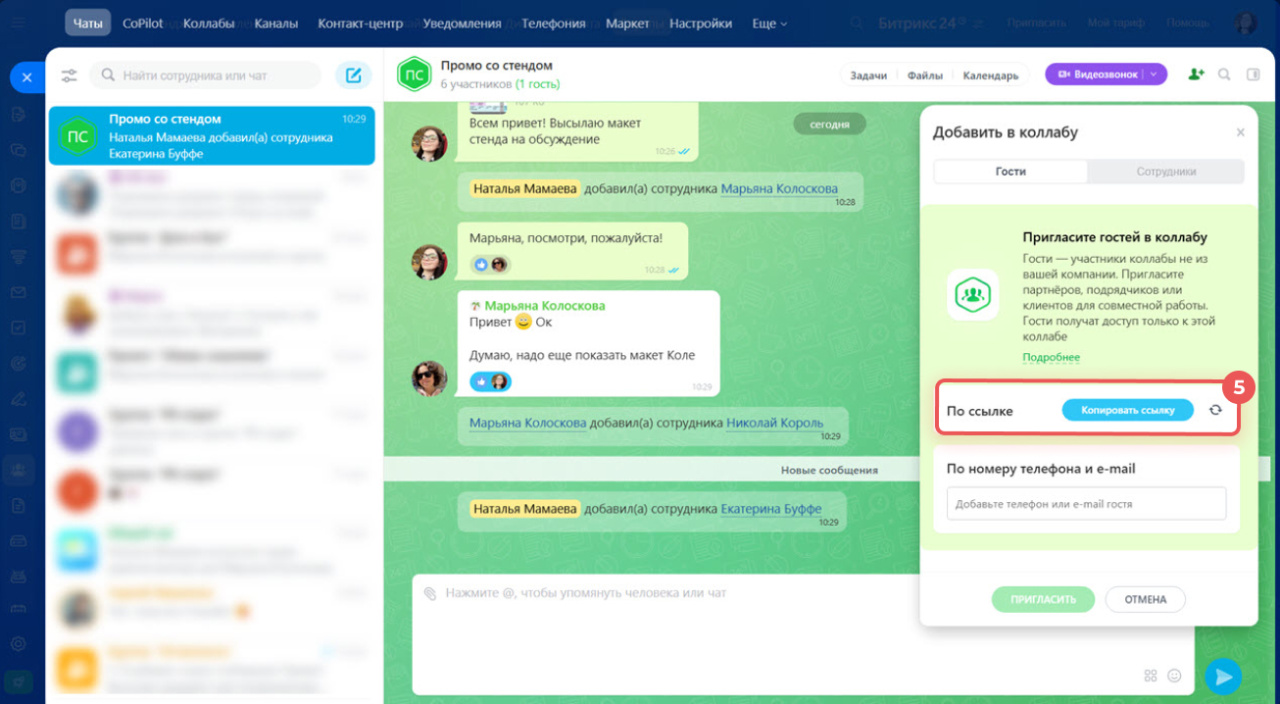Screen dimensions: 1280x704
Task: Click the paperclip attach file icon
Action: coord(430,593)
